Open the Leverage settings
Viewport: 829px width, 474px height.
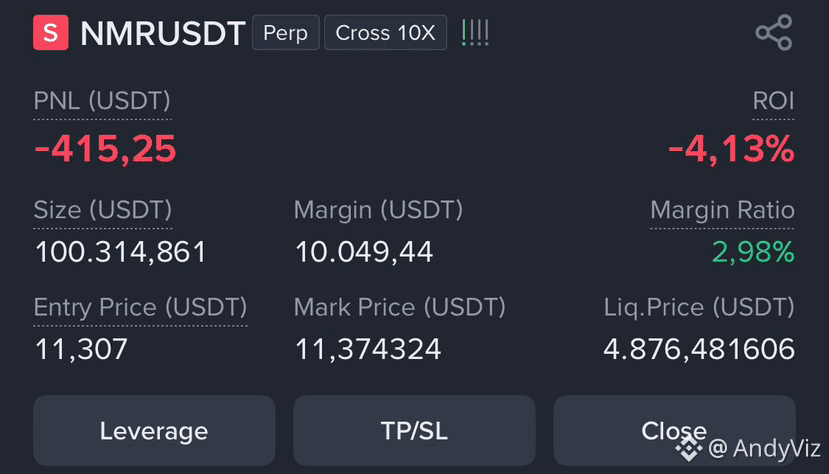click(154, 431)
